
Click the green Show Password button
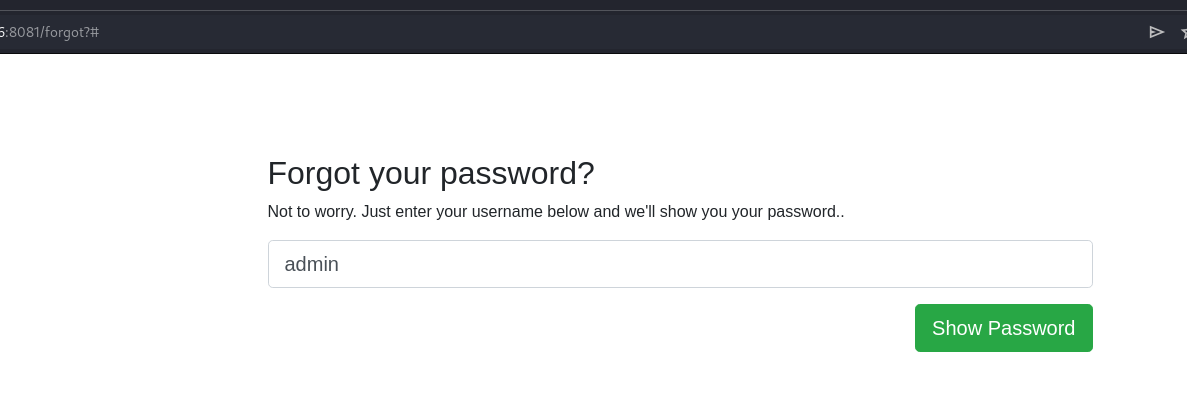pos(1003,328)
